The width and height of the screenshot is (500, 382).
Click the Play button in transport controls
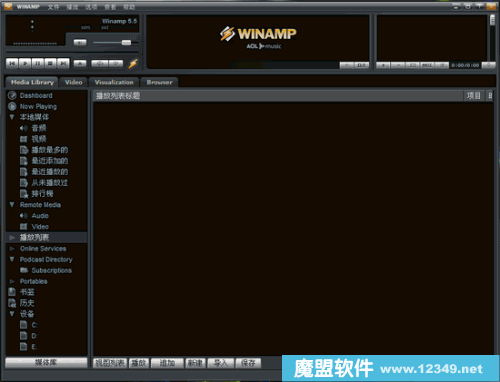25,63
